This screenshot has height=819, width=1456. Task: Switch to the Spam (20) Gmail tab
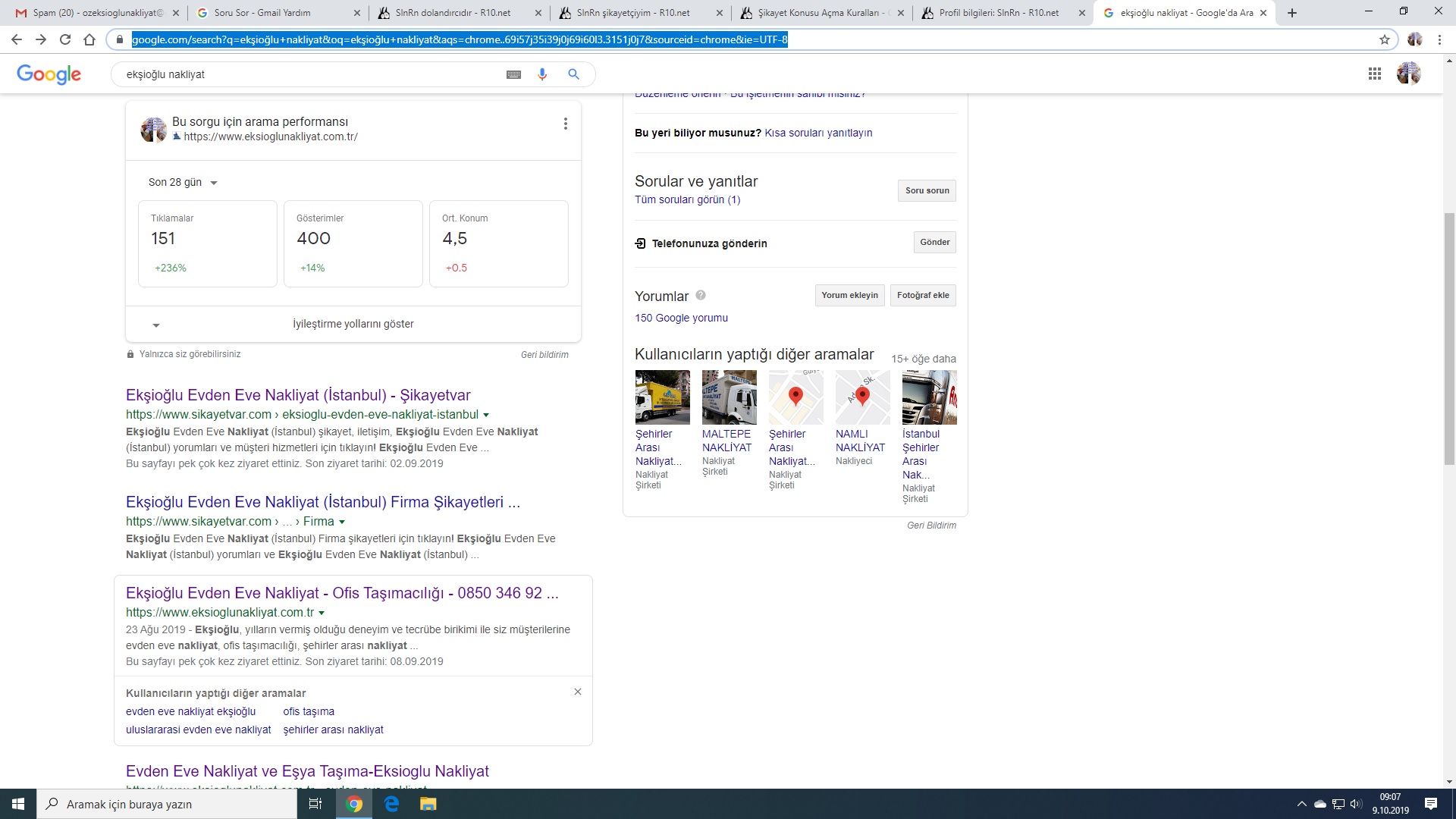[96, 13]
